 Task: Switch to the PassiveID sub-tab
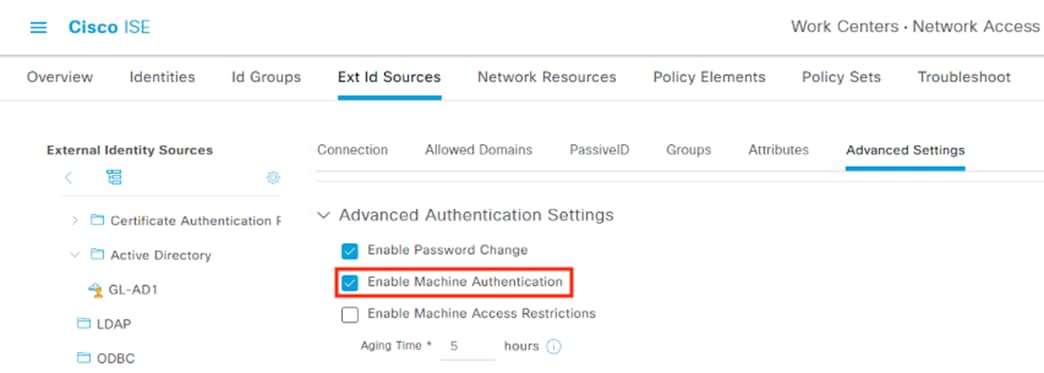pyautogui.click(x=599, y=150)
